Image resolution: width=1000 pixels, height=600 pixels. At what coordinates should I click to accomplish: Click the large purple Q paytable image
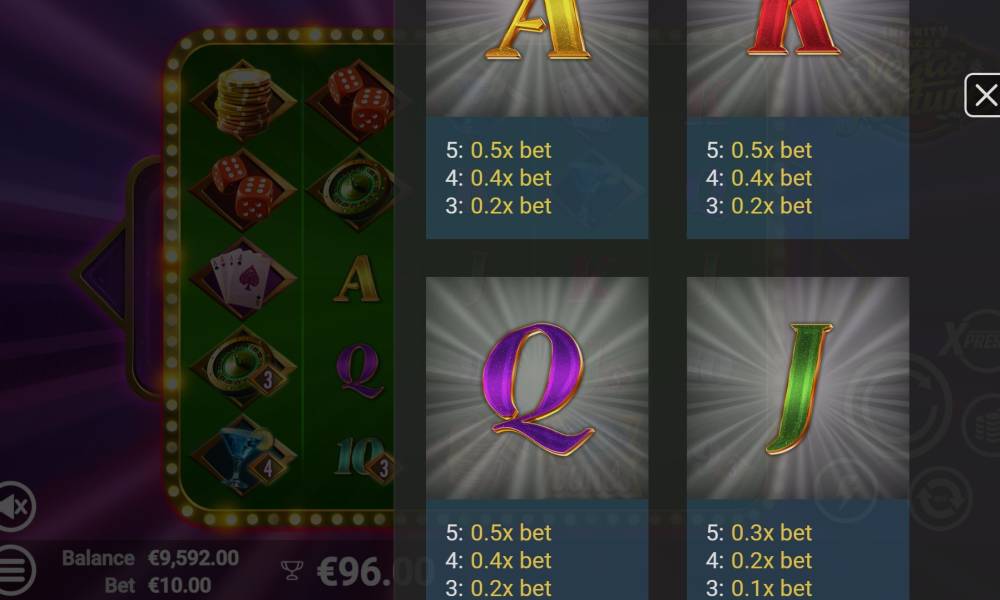point(537,388)
